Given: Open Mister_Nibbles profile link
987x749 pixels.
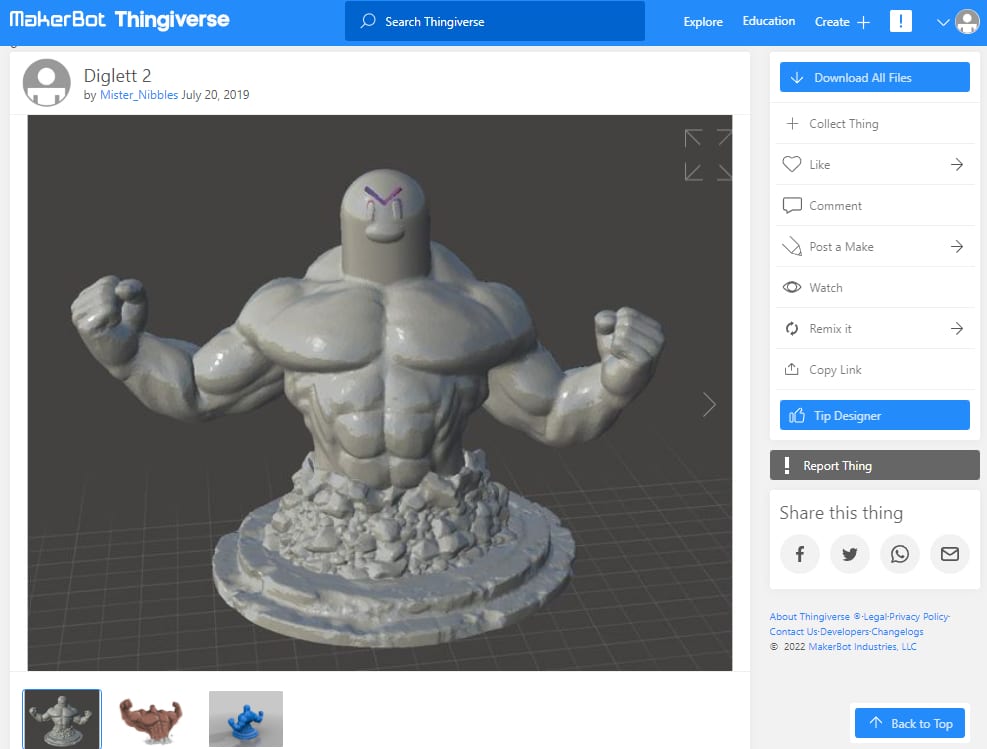Looking at the screenshot, I should pos(139,95).
